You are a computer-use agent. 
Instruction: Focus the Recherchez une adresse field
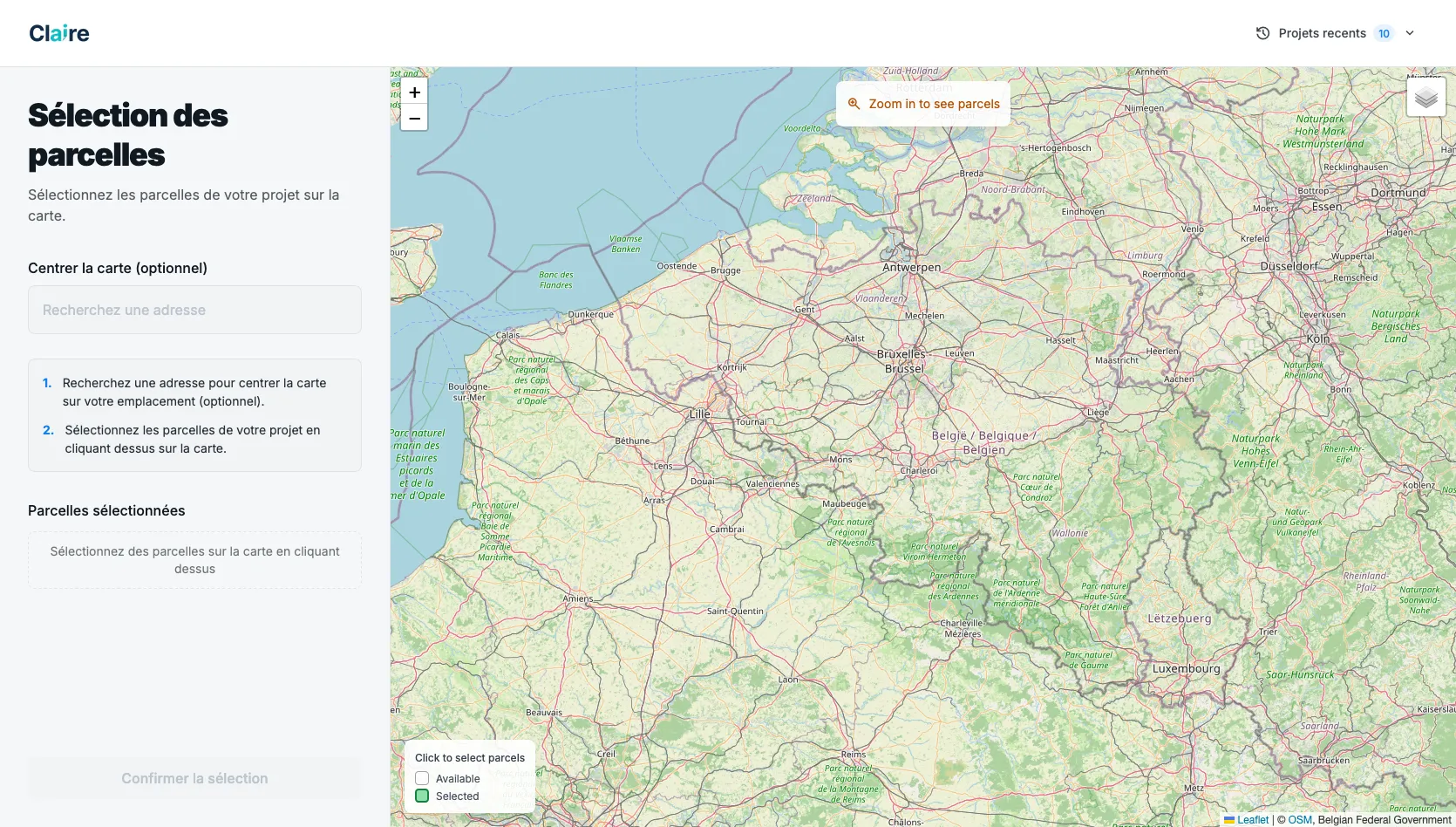click(194, 310)
